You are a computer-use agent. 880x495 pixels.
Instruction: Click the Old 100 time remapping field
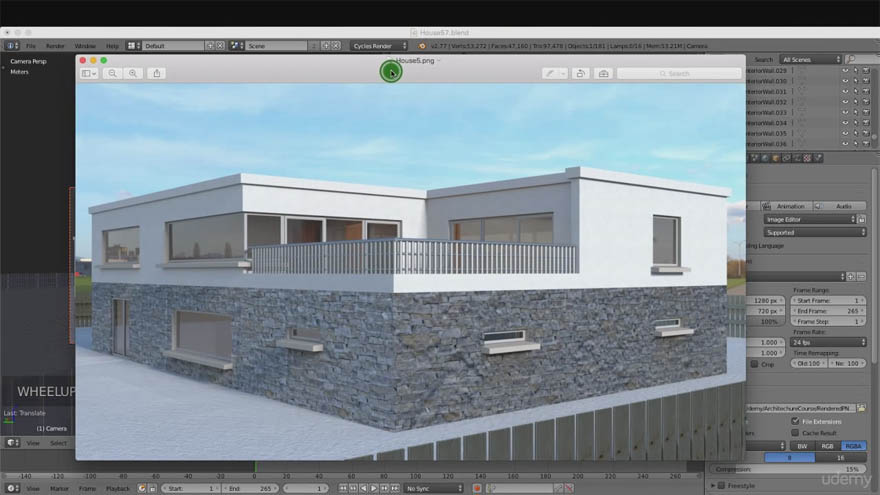[x=809, y=364]
